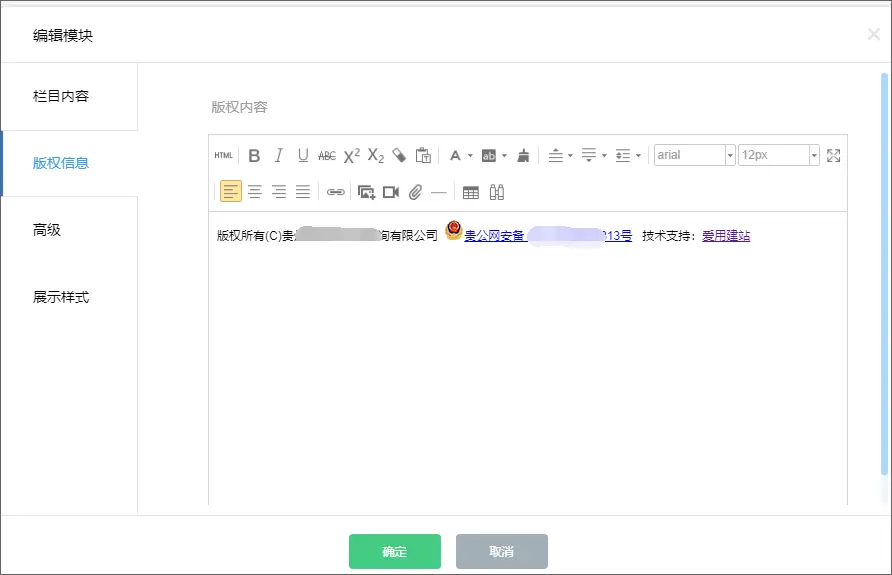The width and height of the screenshot is (892, 575).
Task: Click the eraser clear-format icon
Action: pyautogui.click(x=399, y=156)
